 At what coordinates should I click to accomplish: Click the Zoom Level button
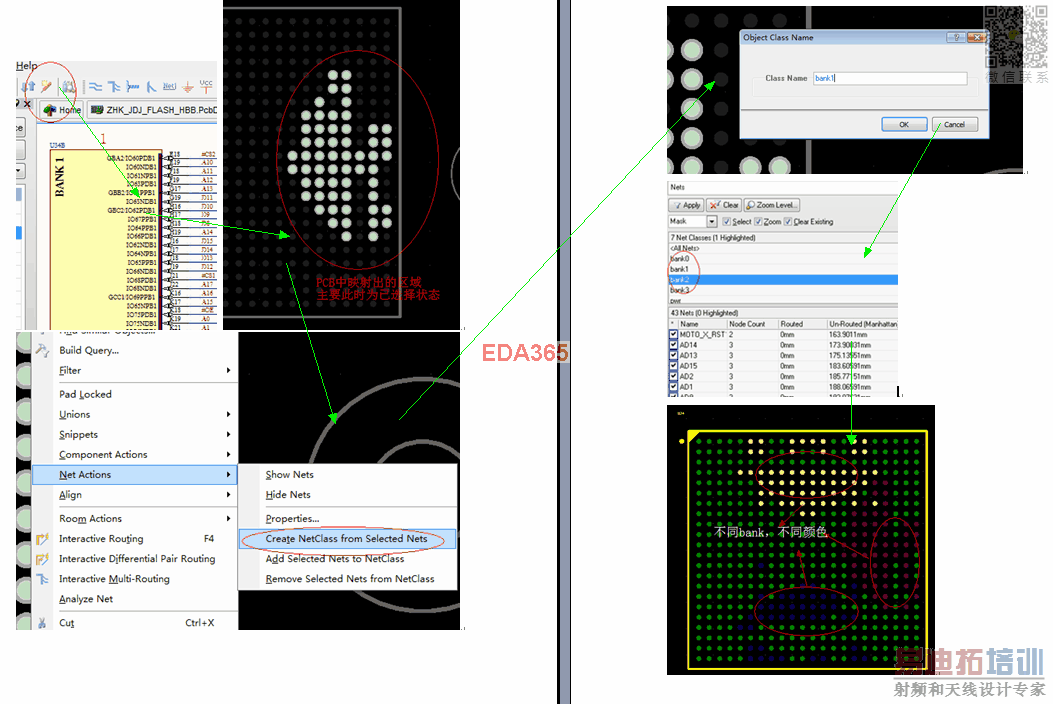(x=772, y=205)
